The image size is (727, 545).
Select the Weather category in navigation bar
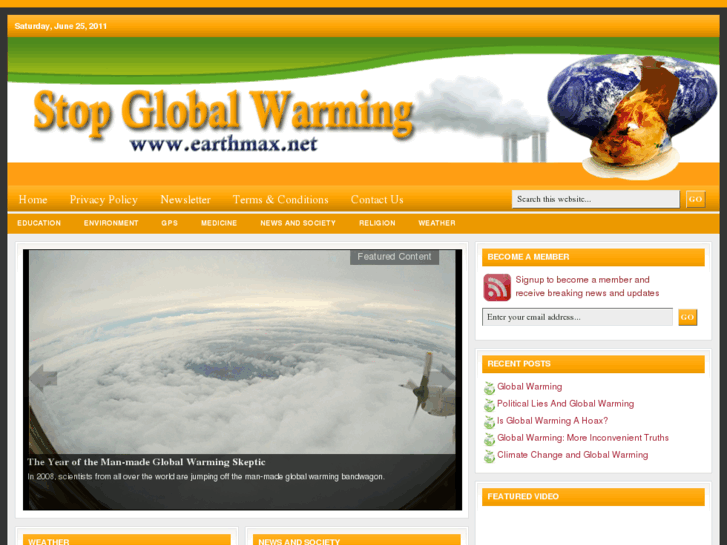(437, 223)
